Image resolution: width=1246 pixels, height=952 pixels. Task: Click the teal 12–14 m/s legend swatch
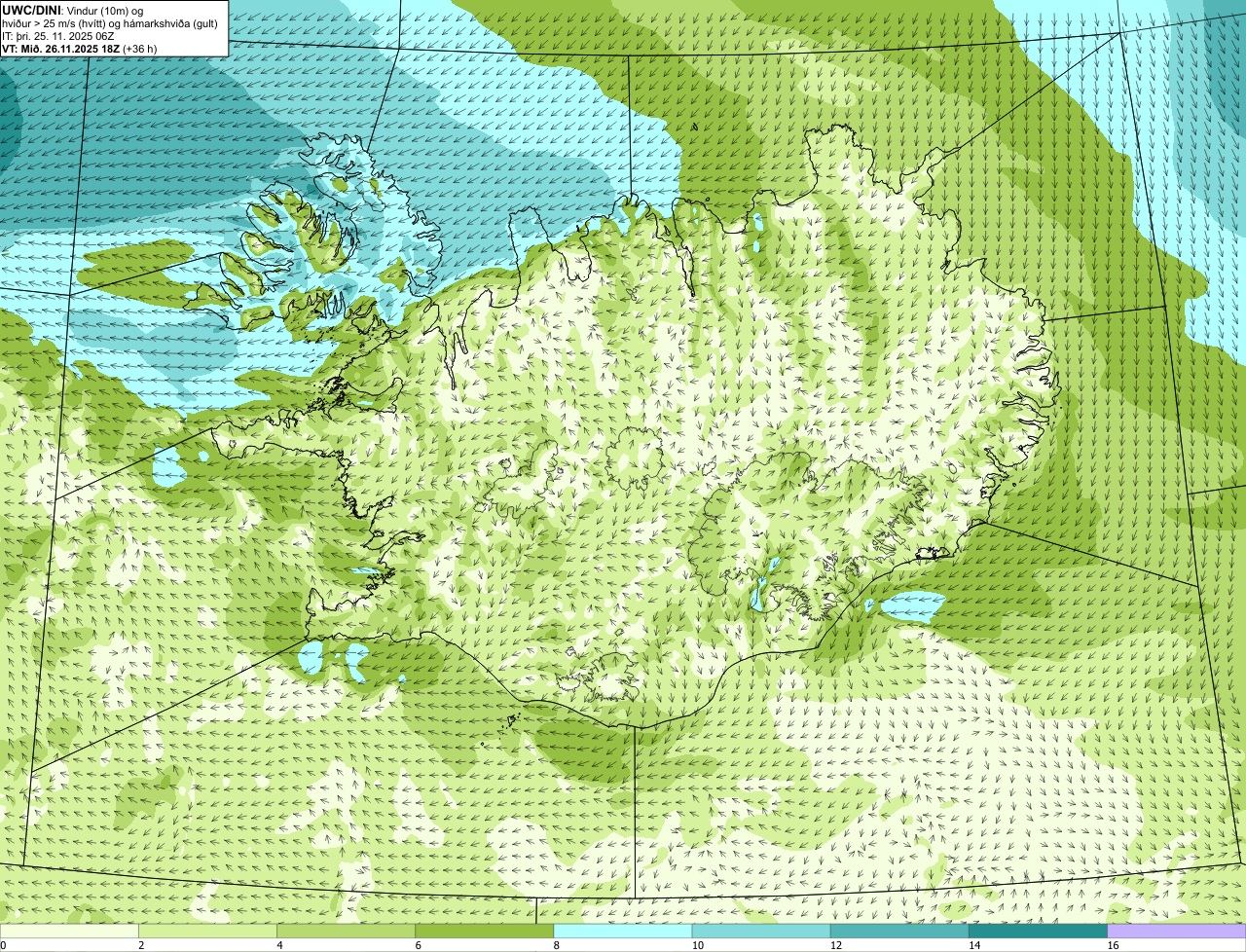(899, 932)
